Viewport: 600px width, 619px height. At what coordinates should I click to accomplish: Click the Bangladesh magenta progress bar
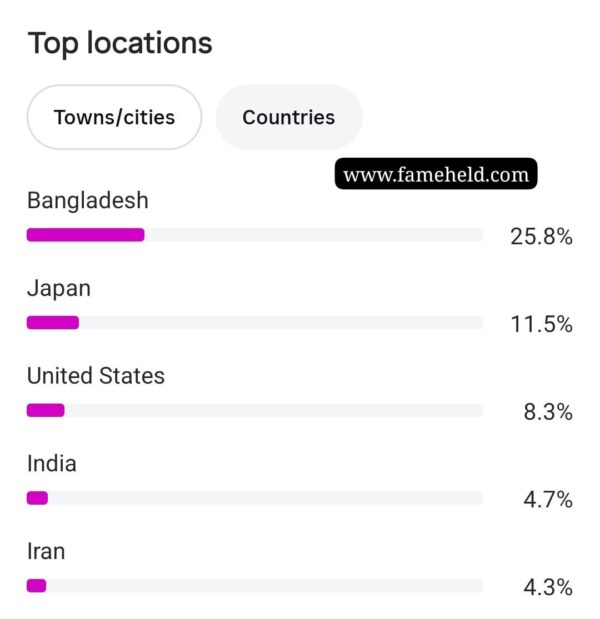coord(86,235)
